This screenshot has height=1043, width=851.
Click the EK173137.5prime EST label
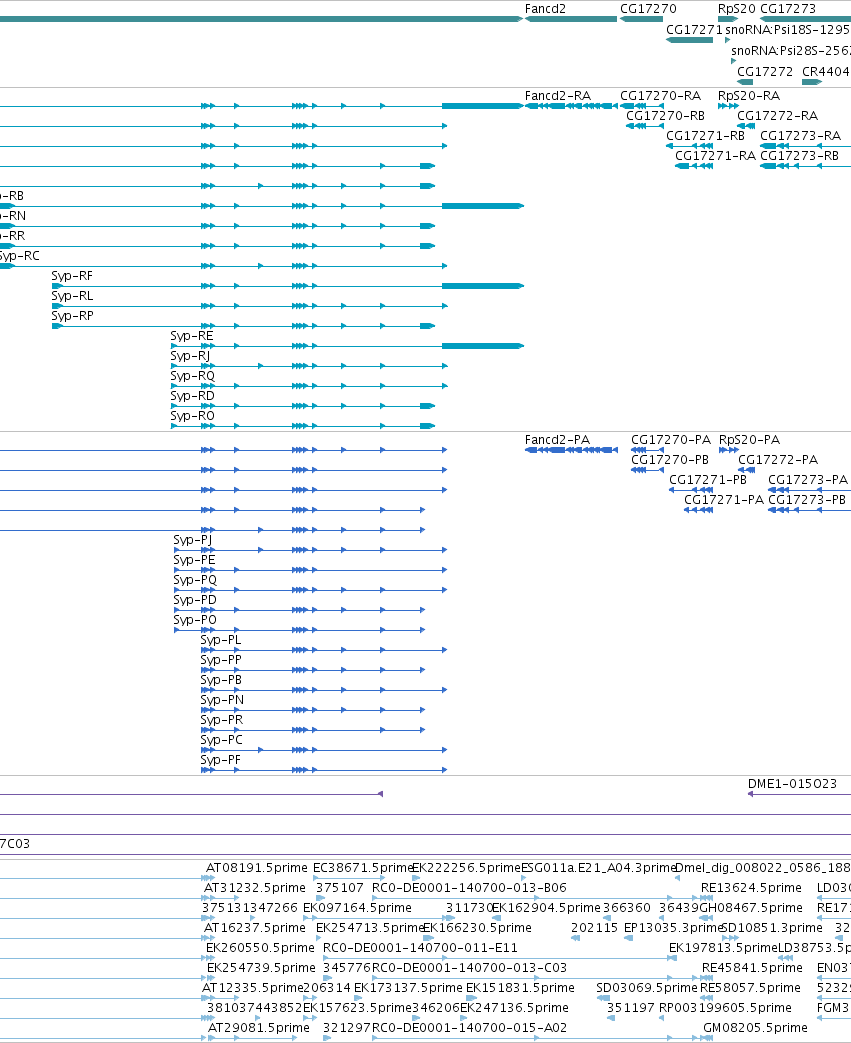(408, 988)
